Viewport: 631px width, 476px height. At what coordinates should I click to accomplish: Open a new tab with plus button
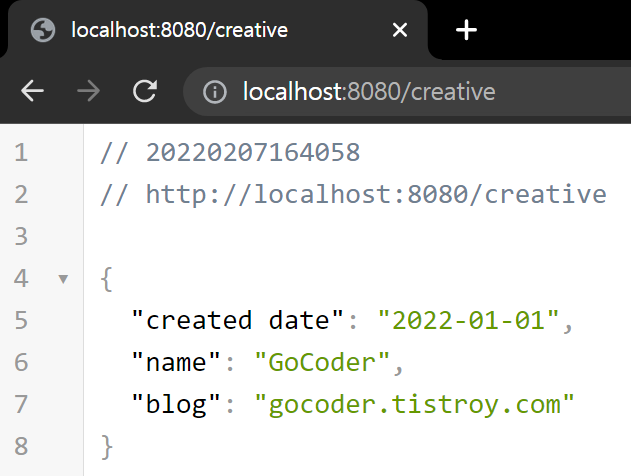[x=466, y=30]
